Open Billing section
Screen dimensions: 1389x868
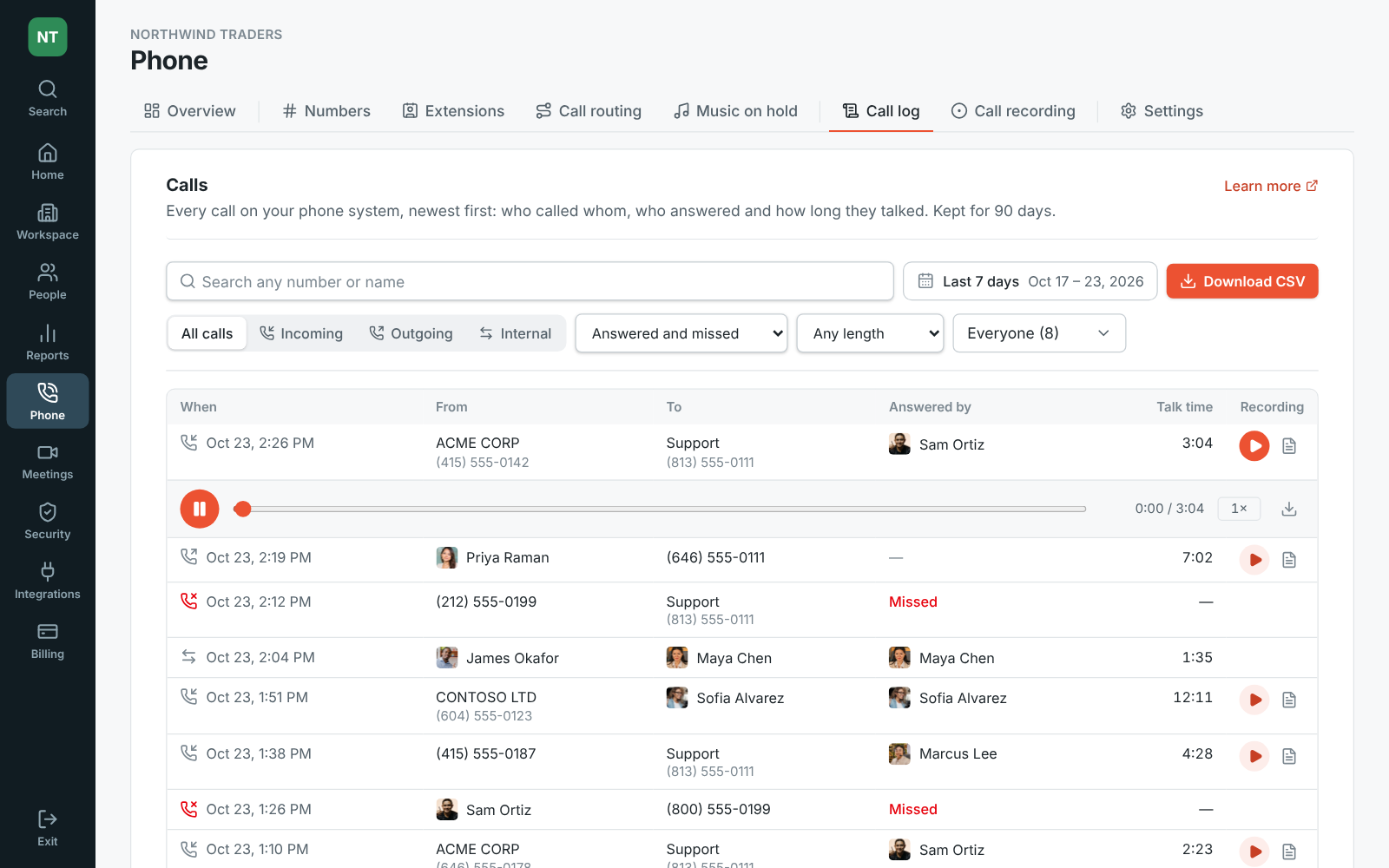coord(47,641)
